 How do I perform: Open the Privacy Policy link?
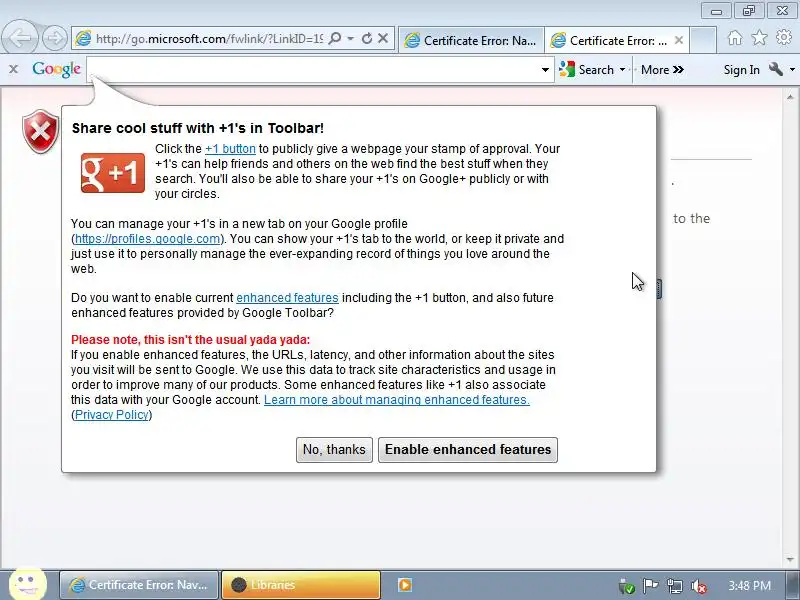[112, 414]
